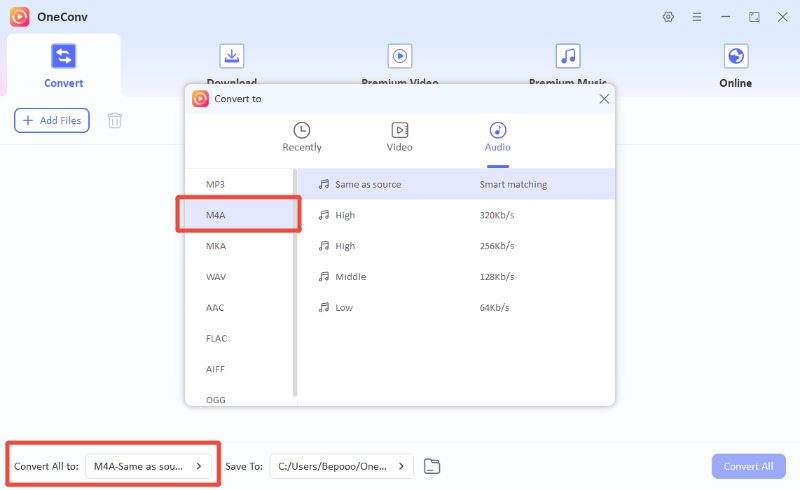Click music note icon beside Same as source

(x=324, y=184)
